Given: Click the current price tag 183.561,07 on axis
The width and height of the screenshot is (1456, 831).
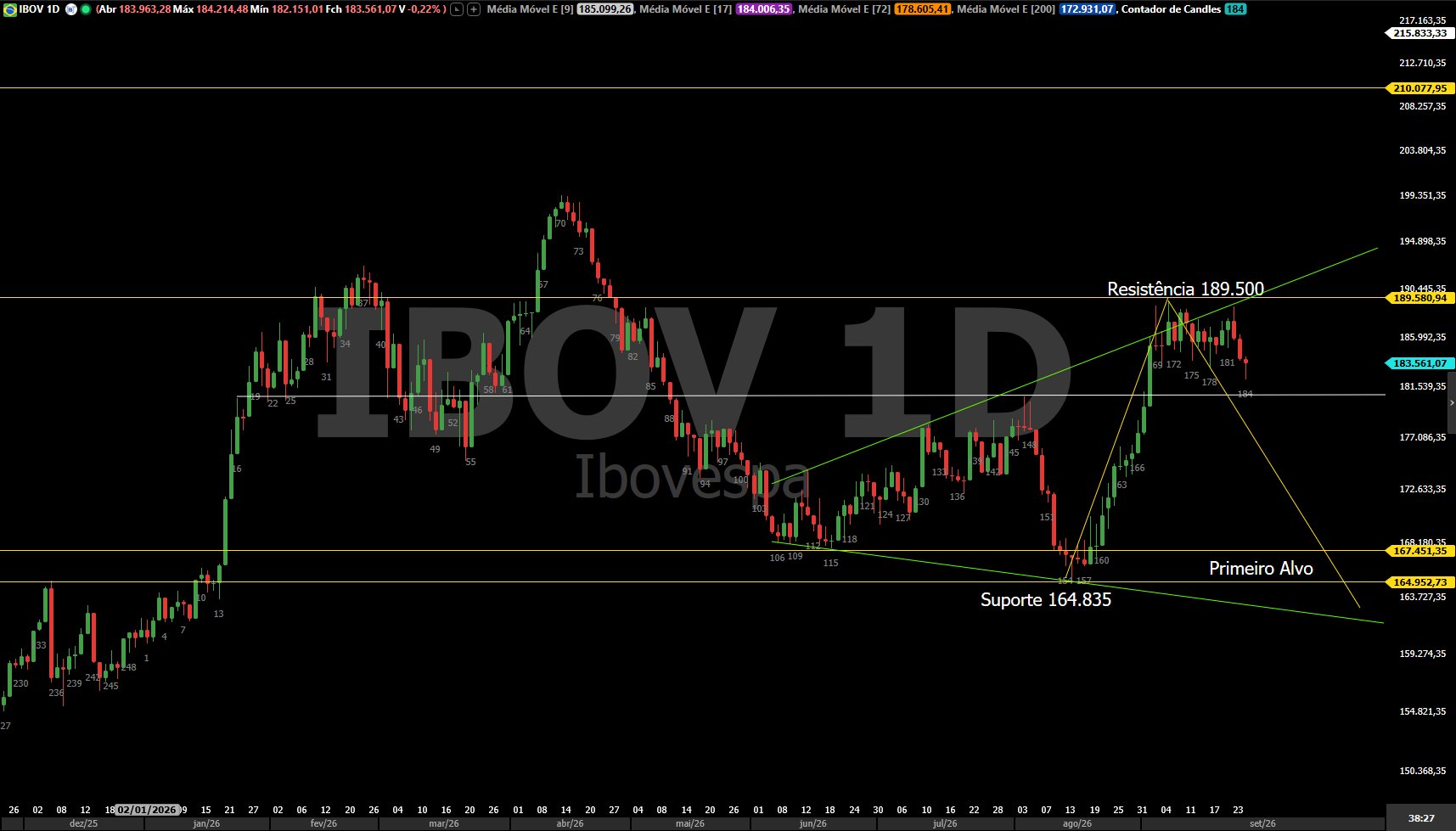Looking at the screenshot, I should point(1419,363).
